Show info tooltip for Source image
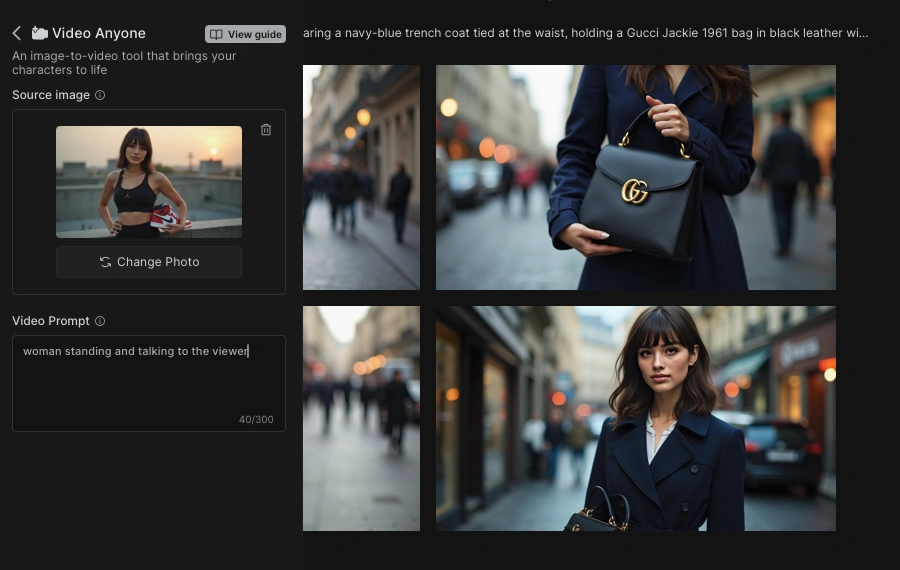Image resolution: width=900 pixels, height=570 pixels. [x=100, y=95]
